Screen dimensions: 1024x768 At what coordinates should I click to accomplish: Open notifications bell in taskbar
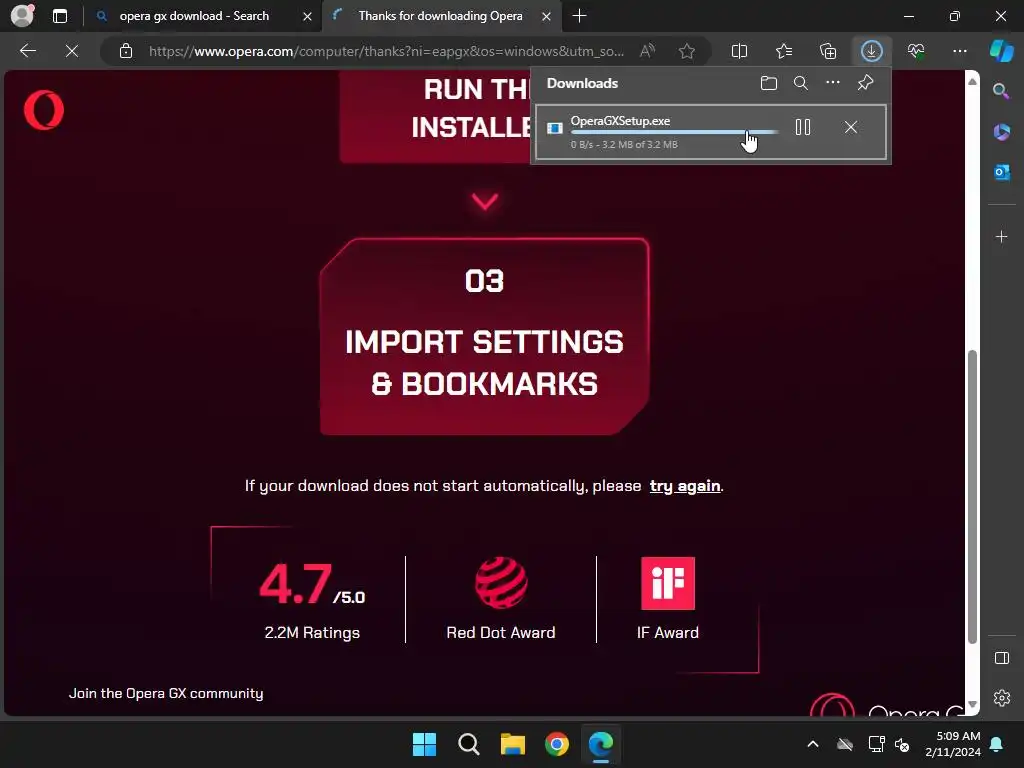pos(997,744)
